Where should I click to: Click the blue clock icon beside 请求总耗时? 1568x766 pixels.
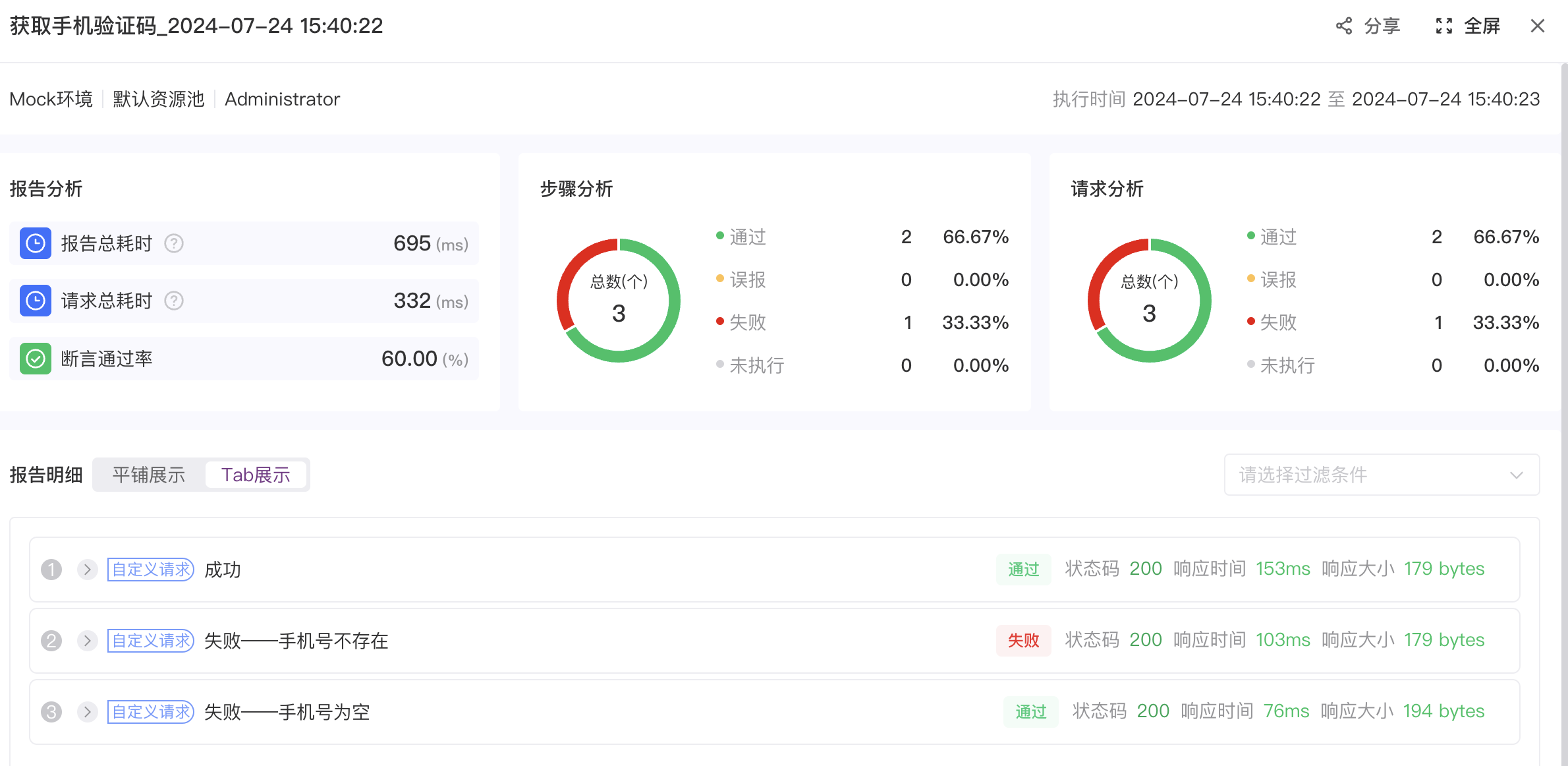pos(36,301)
